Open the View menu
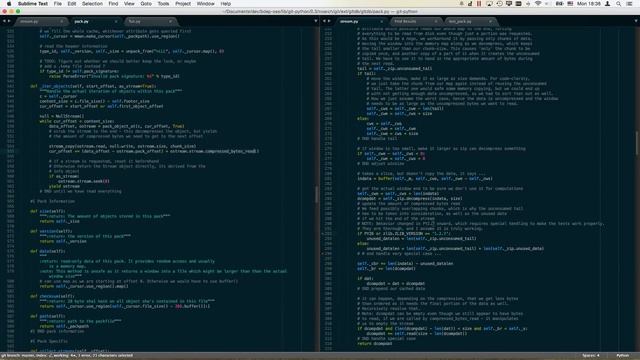 [x=129, y=4]
